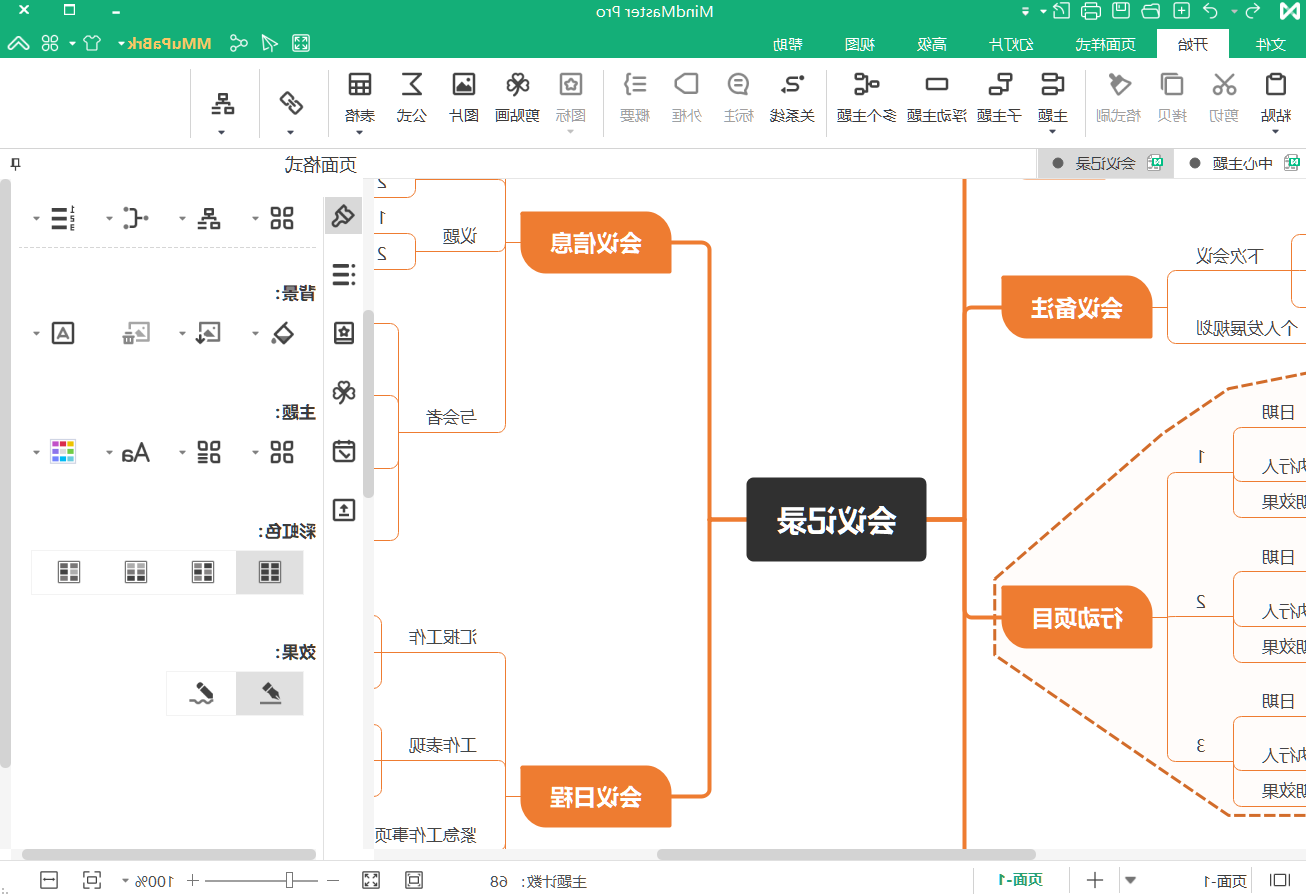Open the Task calendar icon in side panel strip
This screenshot has width=1306, height=894.
pyautogui.click(x=344, y=451)
